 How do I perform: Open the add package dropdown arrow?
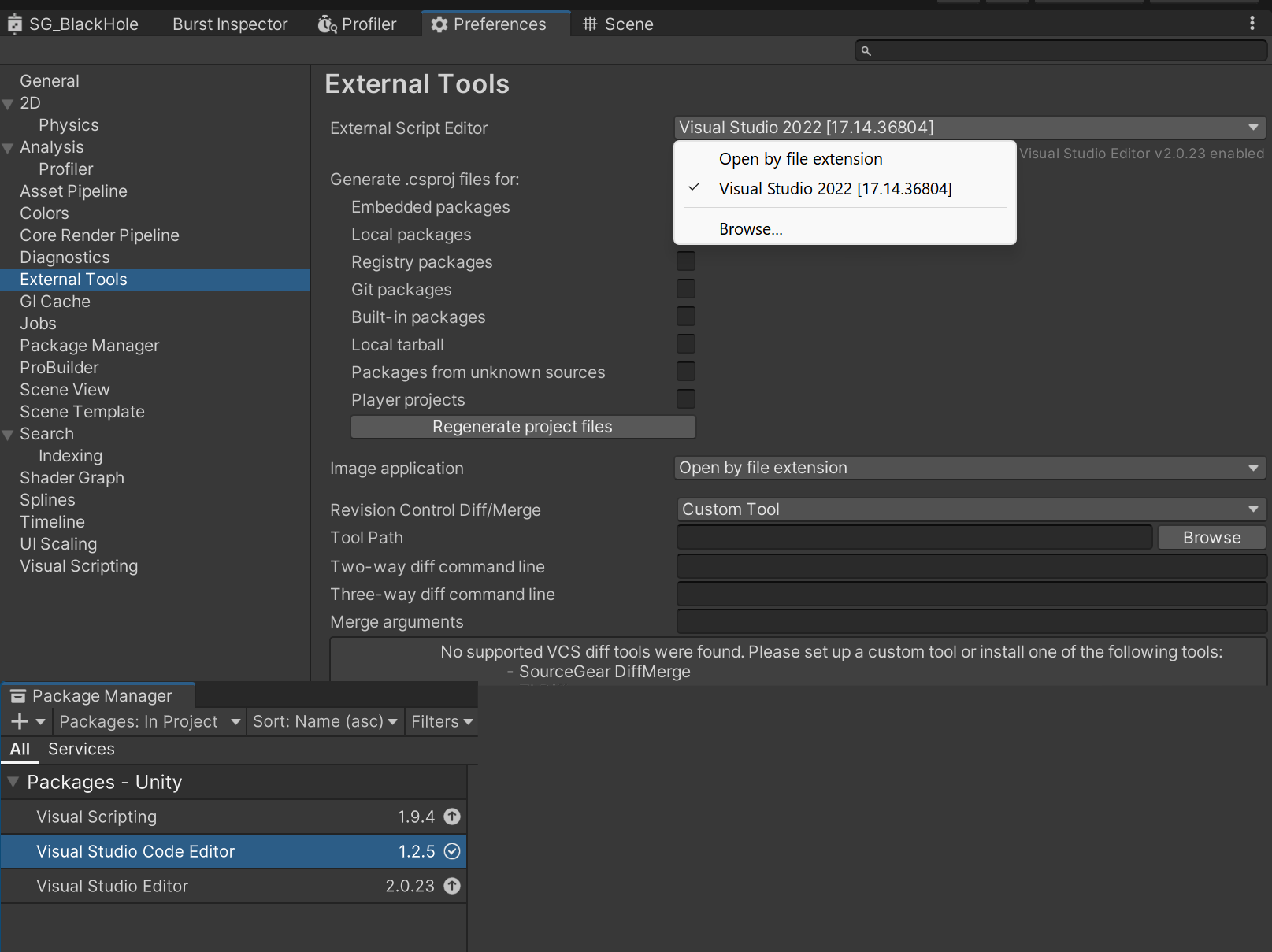coord(41,721)
